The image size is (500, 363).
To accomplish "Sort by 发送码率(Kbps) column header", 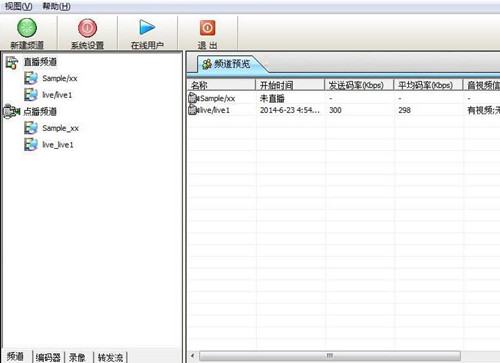I will [359, 85].
